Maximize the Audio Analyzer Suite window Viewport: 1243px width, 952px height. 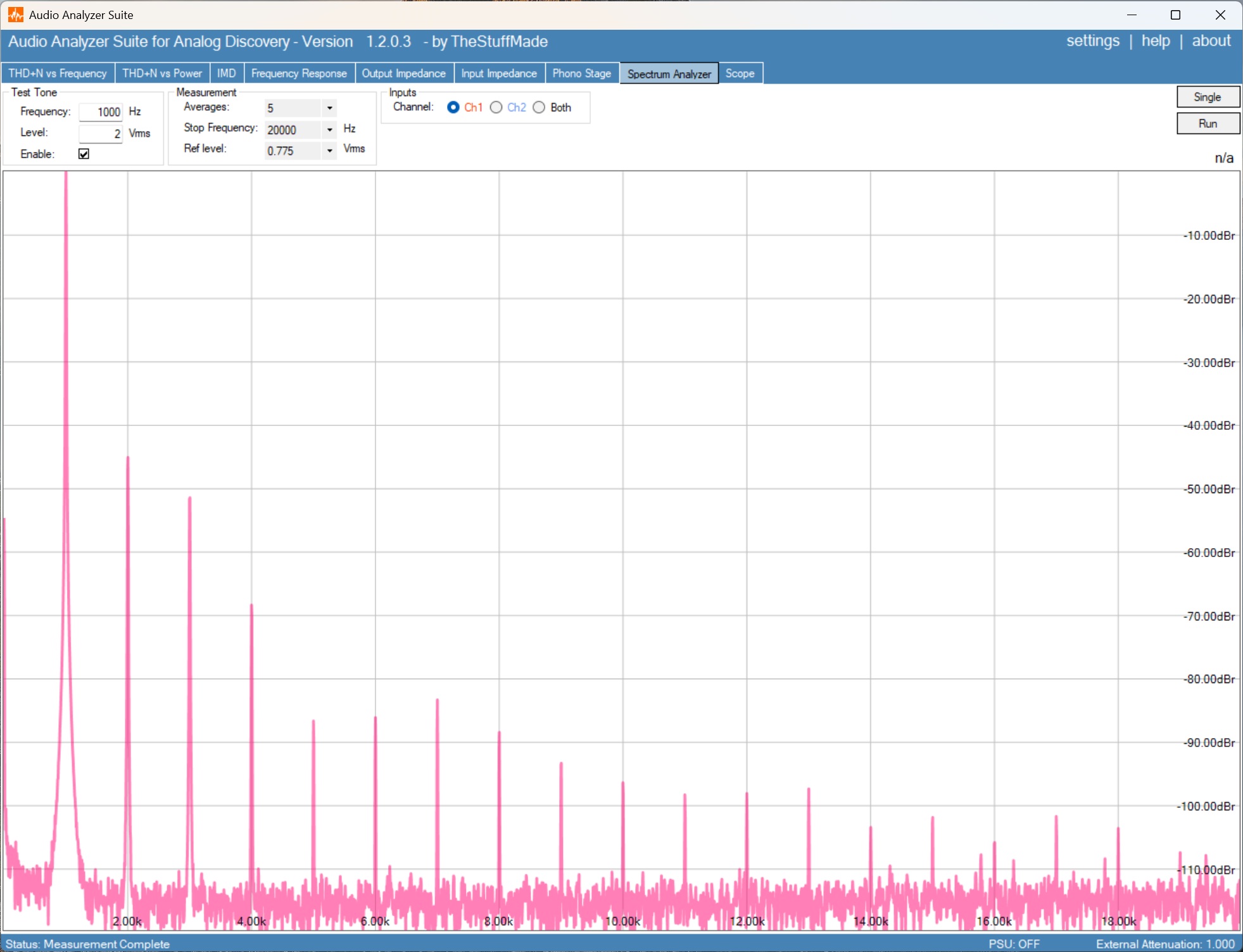[x=1176, y=15]
